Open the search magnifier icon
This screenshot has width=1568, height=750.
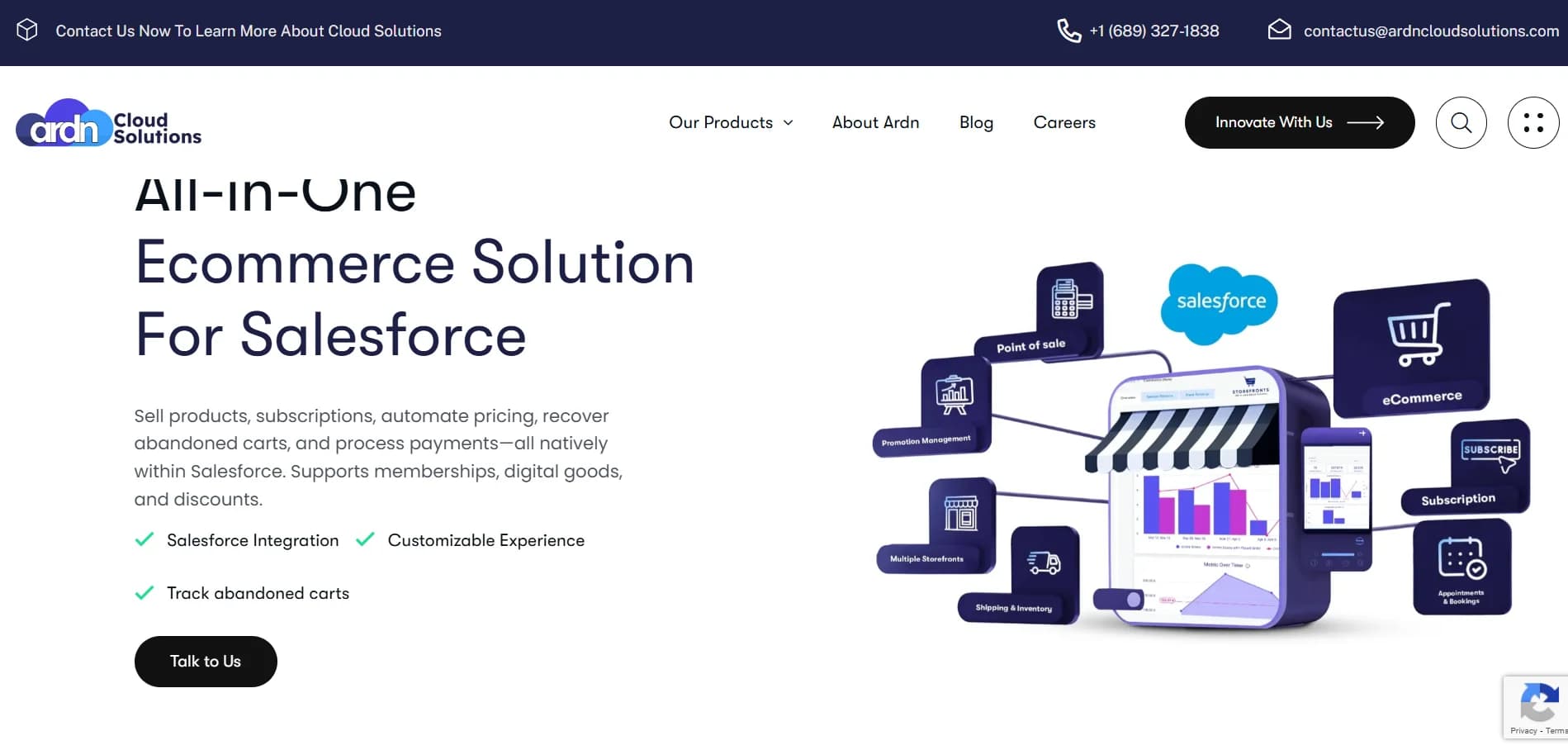pos(1461,122)
